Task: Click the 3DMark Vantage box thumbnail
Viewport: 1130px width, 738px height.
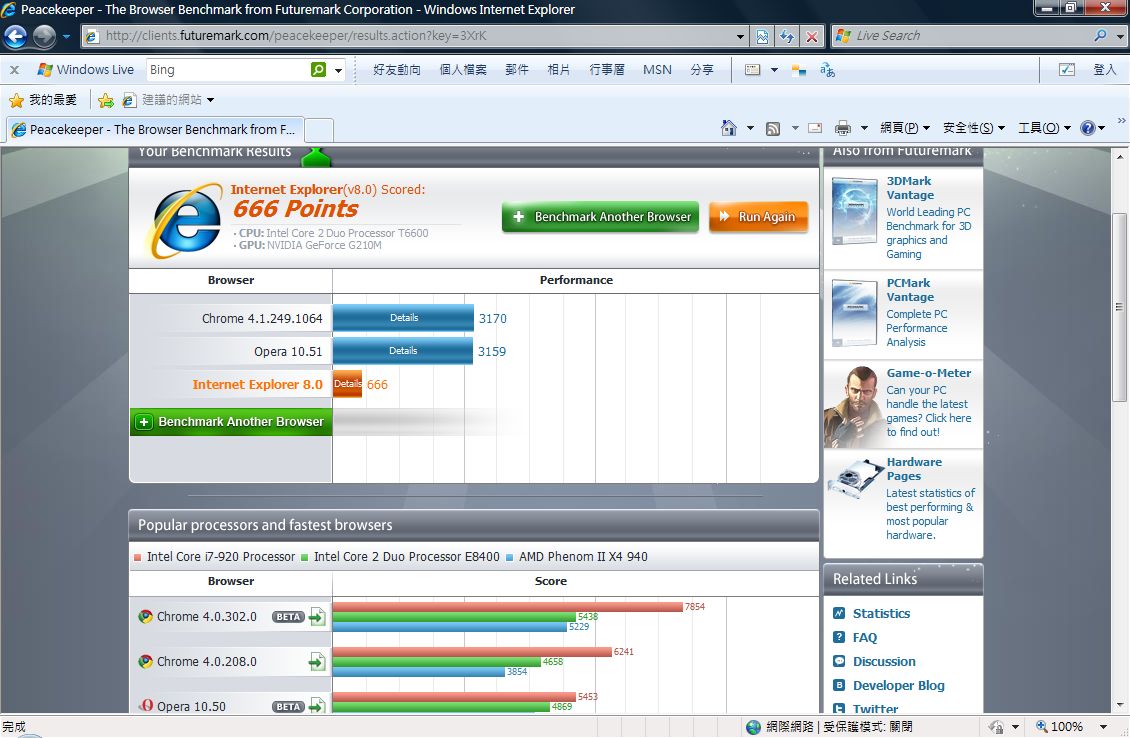Action: tap(854, 212)
